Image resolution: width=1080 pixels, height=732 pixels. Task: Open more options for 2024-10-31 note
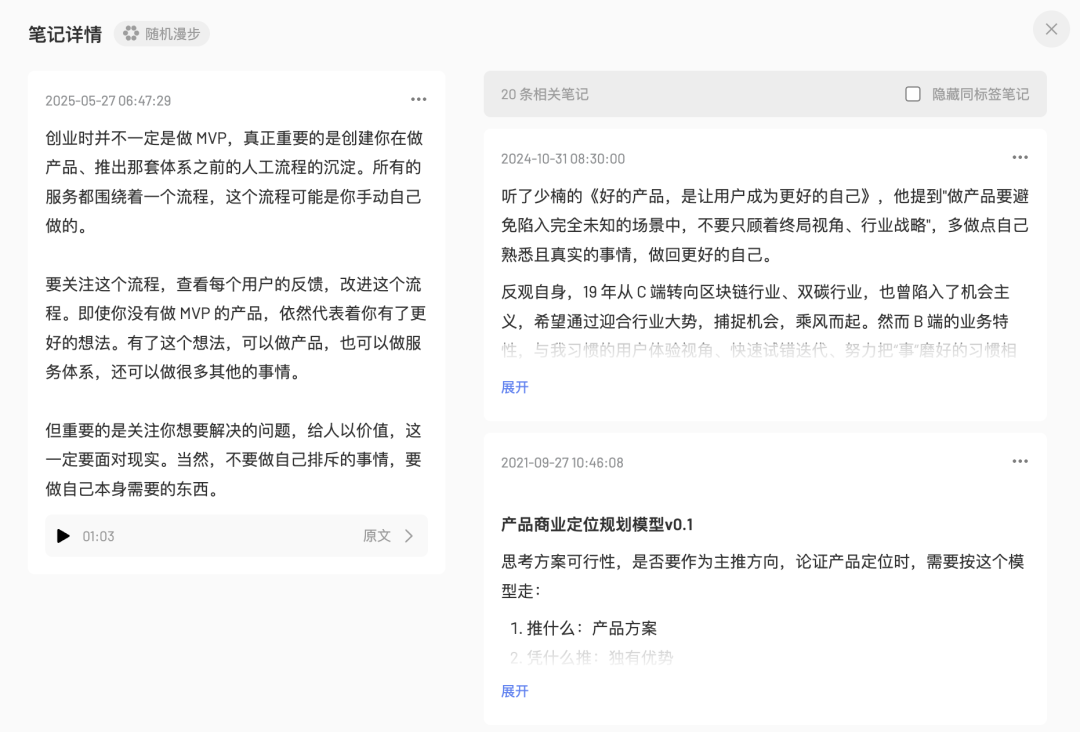coord(1020,158)
